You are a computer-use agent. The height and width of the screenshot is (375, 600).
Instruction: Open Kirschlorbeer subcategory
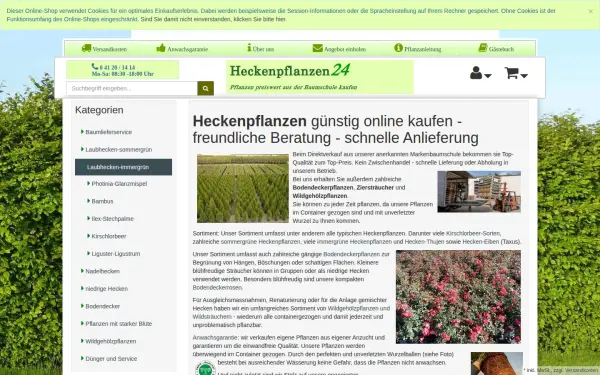tap(109, 236)
